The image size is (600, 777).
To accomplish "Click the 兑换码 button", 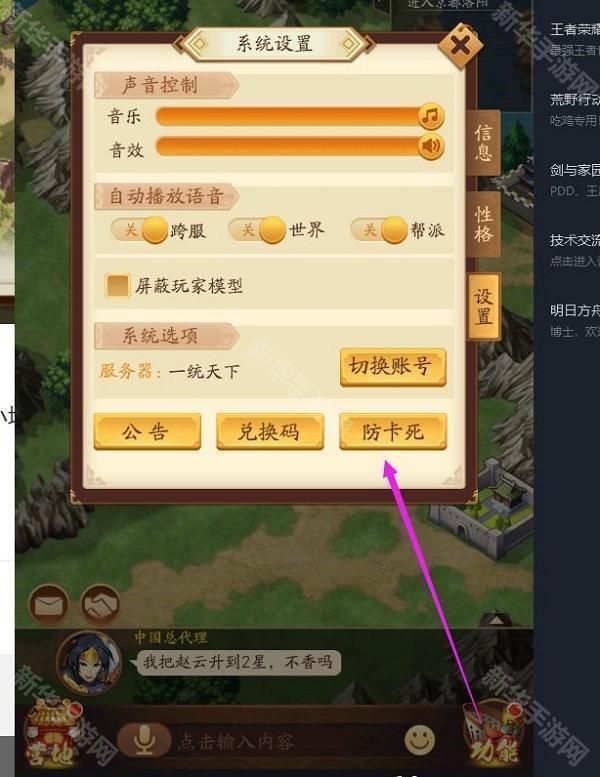I will pos(270,432).
